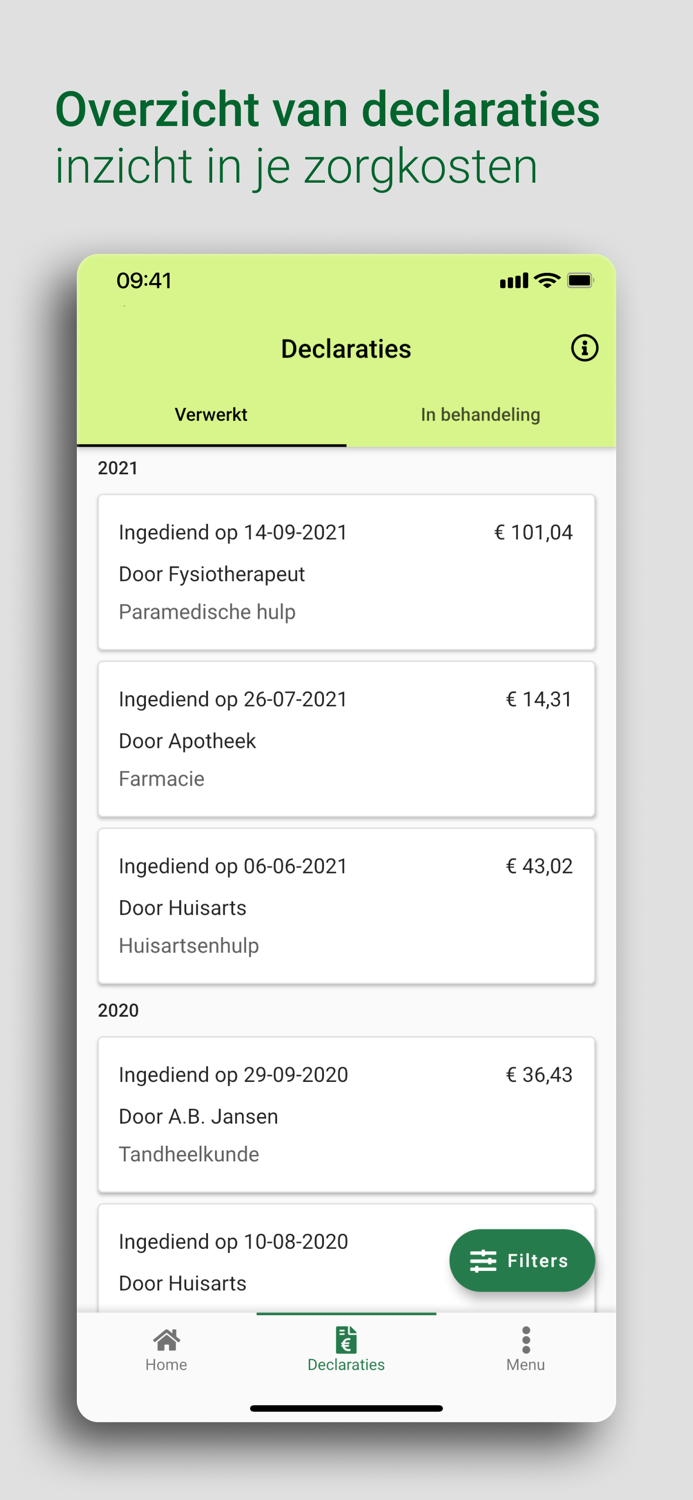Select the Declaraties euro document icon
Screen dimensions: 693x1500
(x=346, y=1339)
